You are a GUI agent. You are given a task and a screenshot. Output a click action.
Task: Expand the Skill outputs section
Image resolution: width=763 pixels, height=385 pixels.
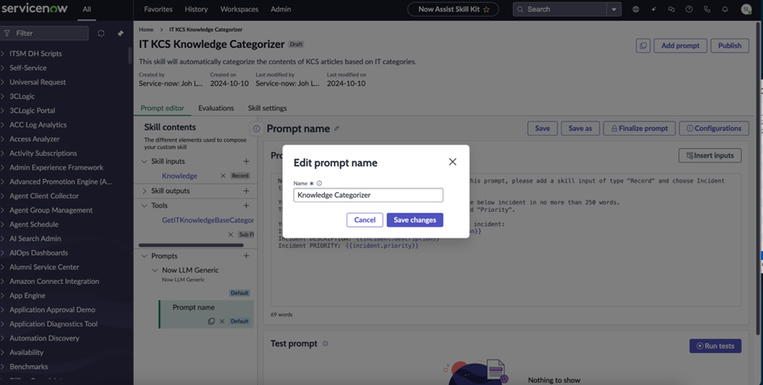145,191
